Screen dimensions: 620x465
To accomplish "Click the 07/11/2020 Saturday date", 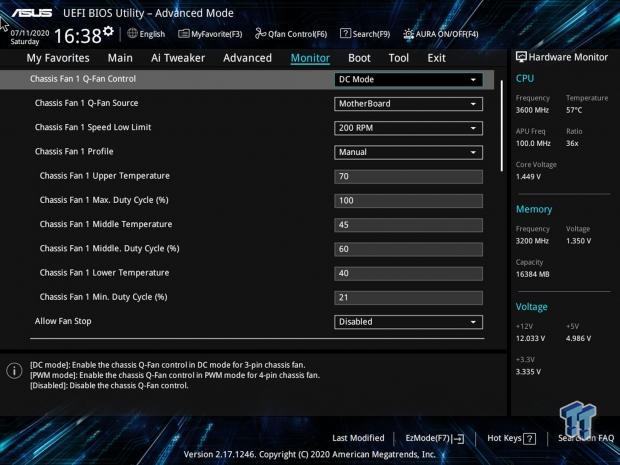I will (30, 37).
